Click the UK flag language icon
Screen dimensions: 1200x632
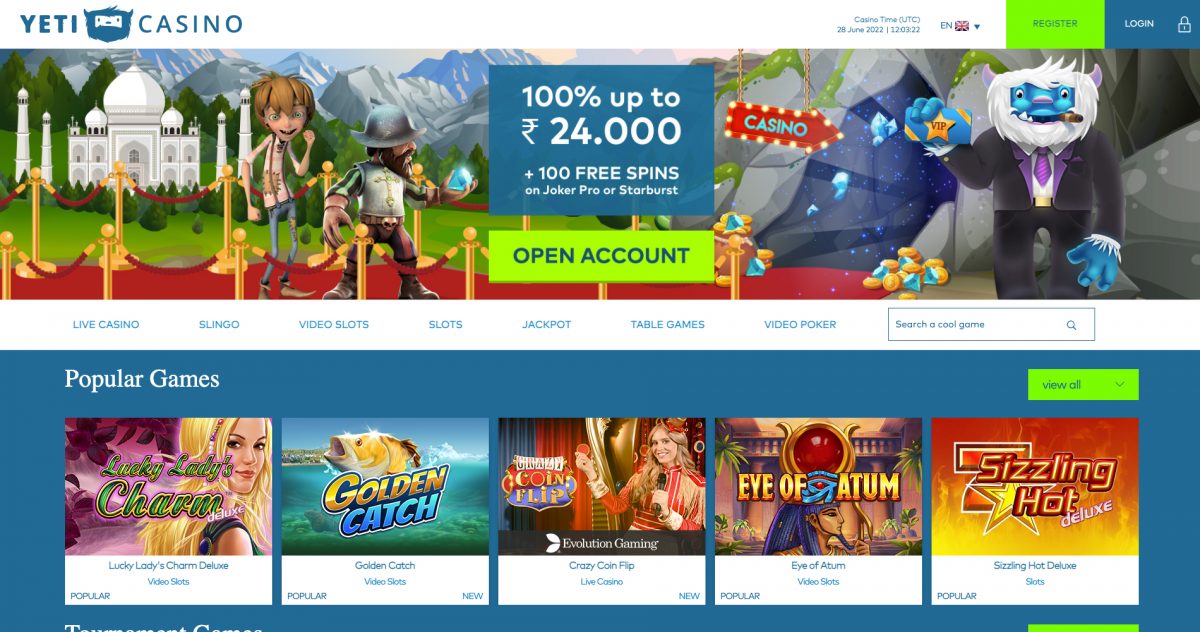click(962, 26)
